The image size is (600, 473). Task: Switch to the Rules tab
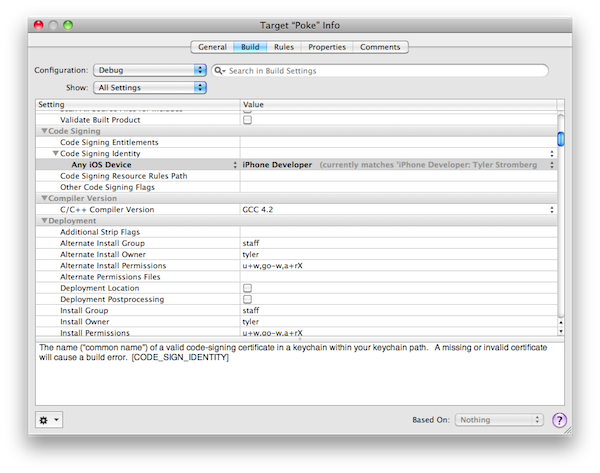coord(284,47)
